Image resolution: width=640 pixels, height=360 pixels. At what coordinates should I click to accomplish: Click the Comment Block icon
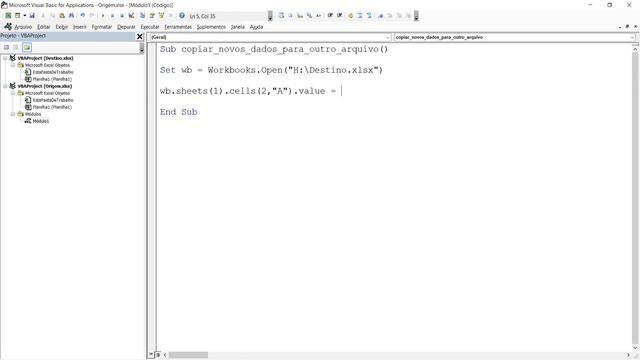click(x=360, y=16)
